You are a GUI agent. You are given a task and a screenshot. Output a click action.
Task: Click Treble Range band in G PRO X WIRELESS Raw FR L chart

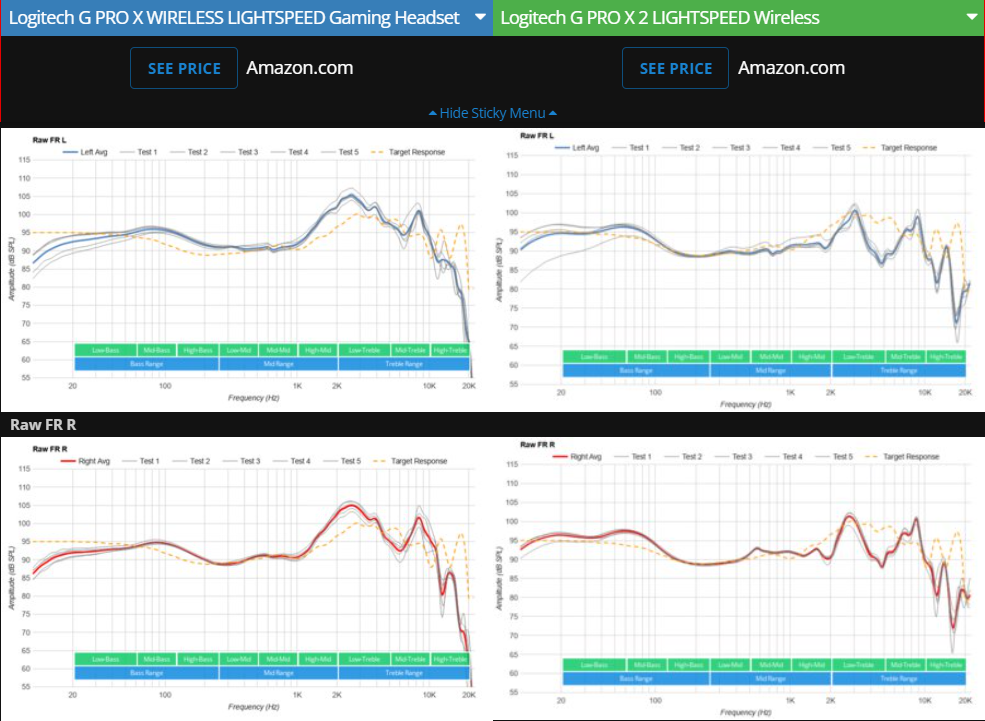(x=404, y=364)
